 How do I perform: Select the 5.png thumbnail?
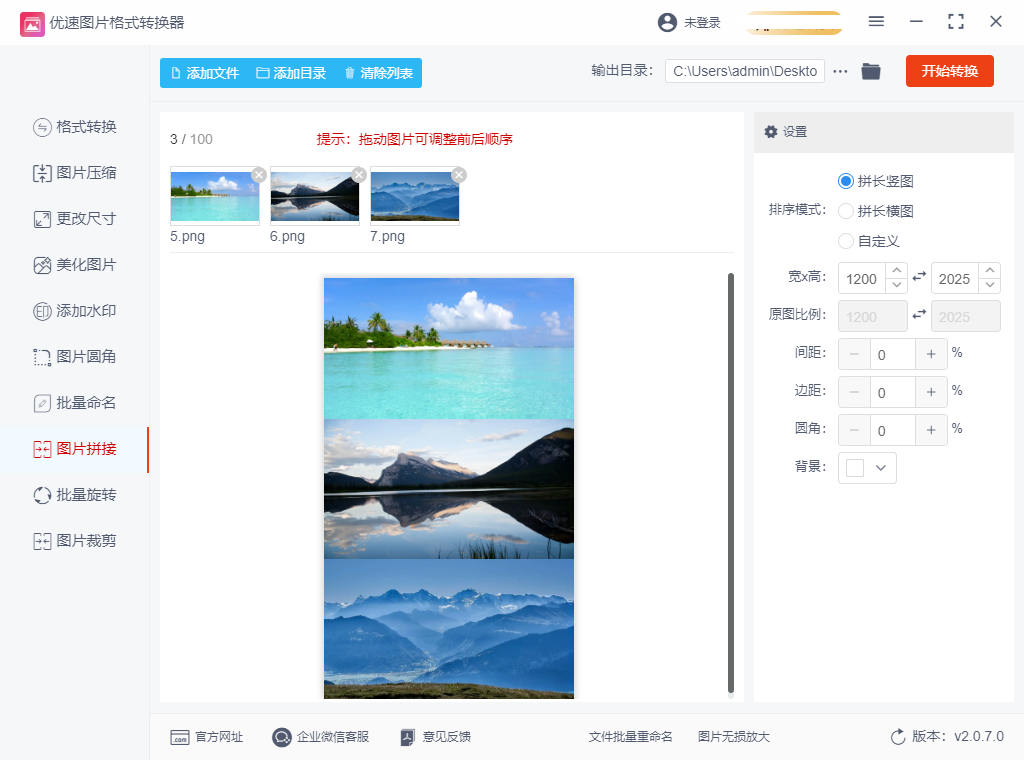[x=215, y=197]
